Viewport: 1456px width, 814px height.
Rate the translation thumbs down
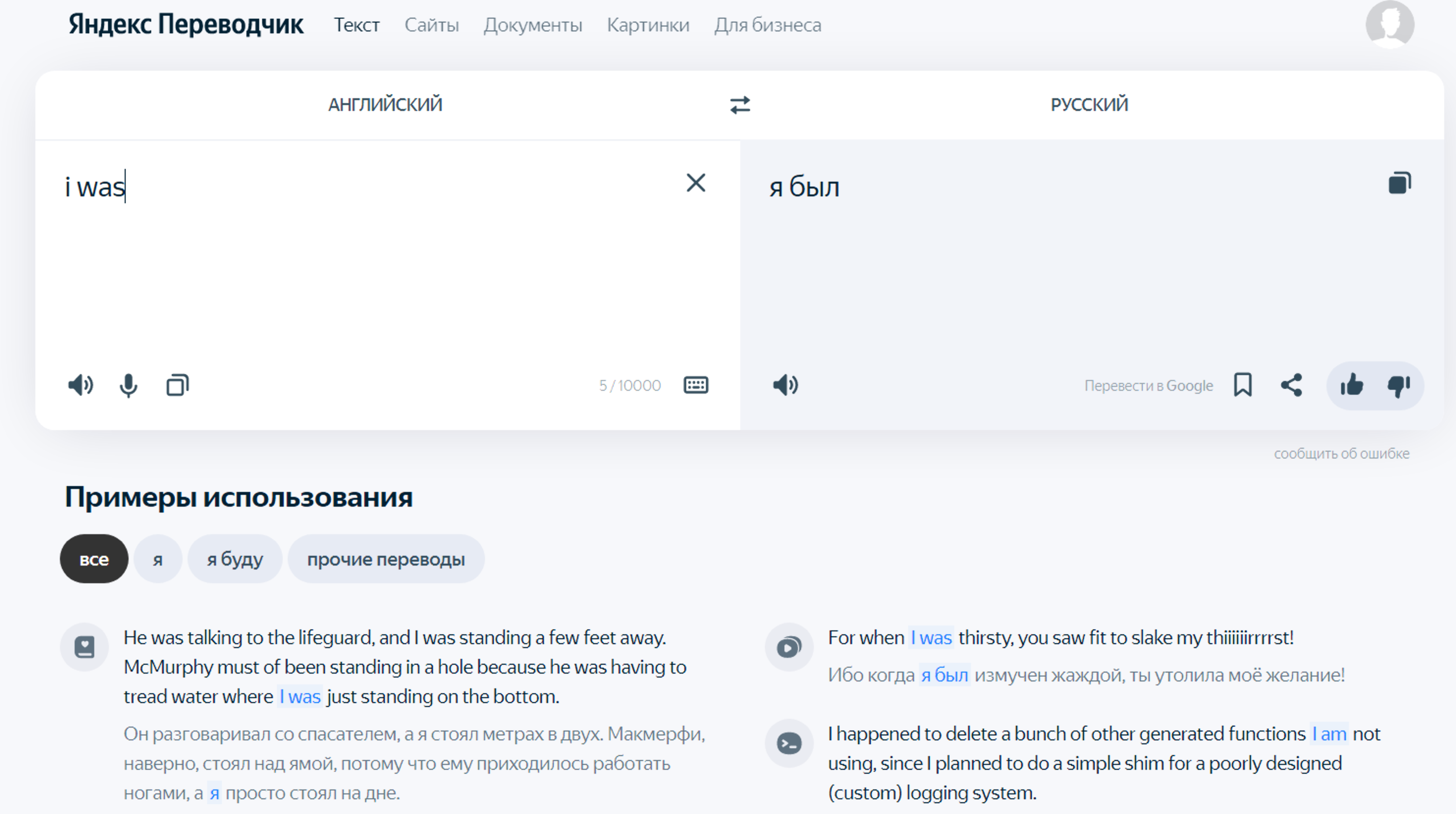pyautogui.click(x=1399, y=386)
